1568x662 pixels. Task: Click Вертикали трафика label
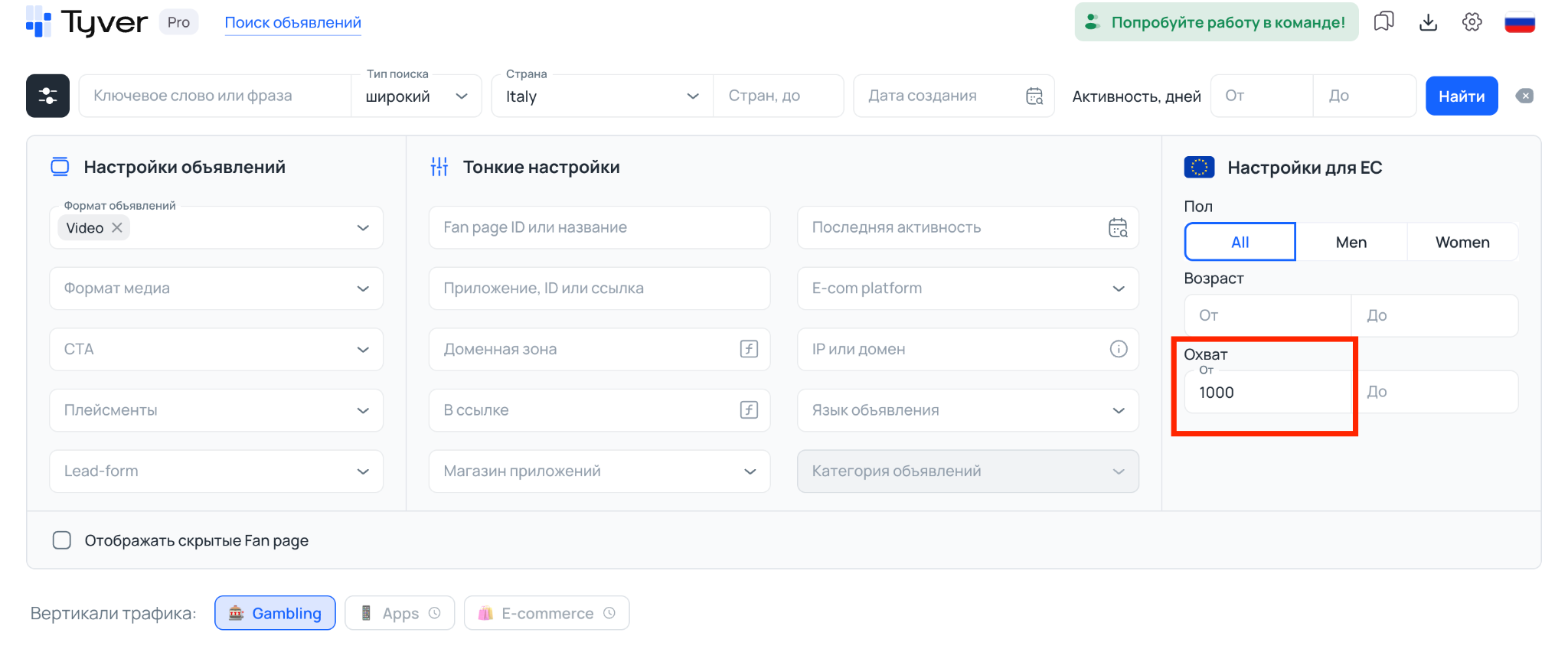[113, 613]
